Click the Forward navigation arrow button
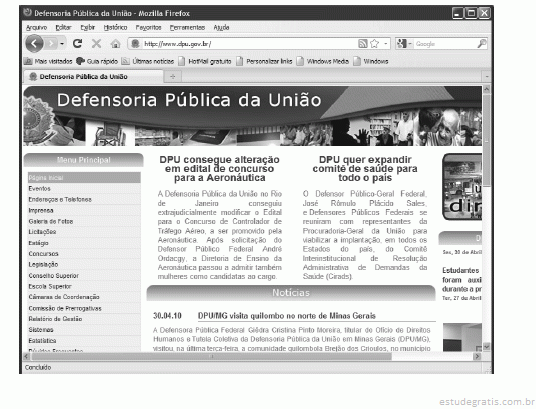Image resolution: width=536 pixels, height=409 pixels. [x=51, y=44]
